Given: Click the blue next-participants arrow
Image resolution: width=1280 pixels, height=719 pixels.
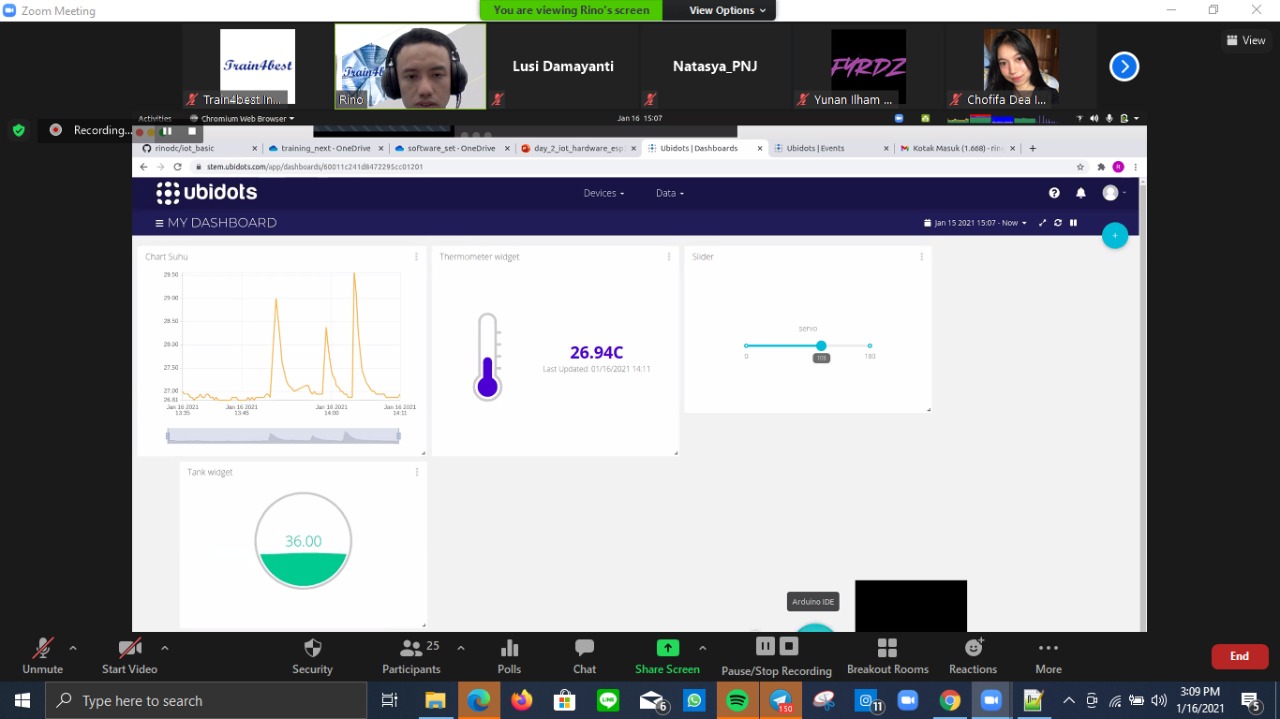Looking at the screenshot, I should (1124, 67).
